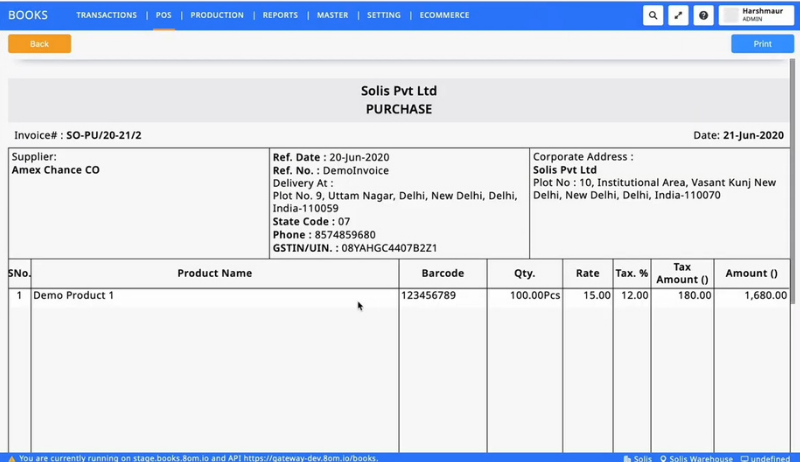Open the SETTING menu

[384, 15]
